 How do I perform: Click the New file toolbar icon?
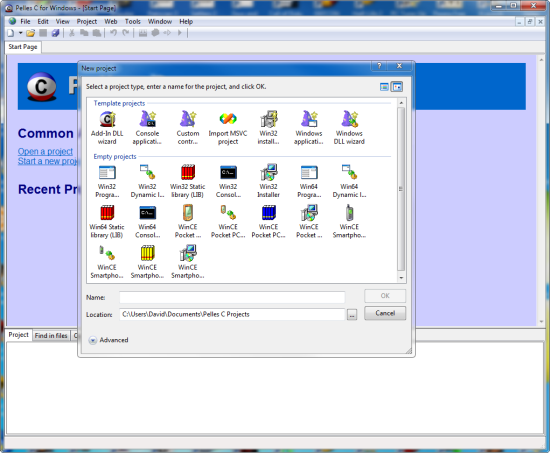(11, 33)
